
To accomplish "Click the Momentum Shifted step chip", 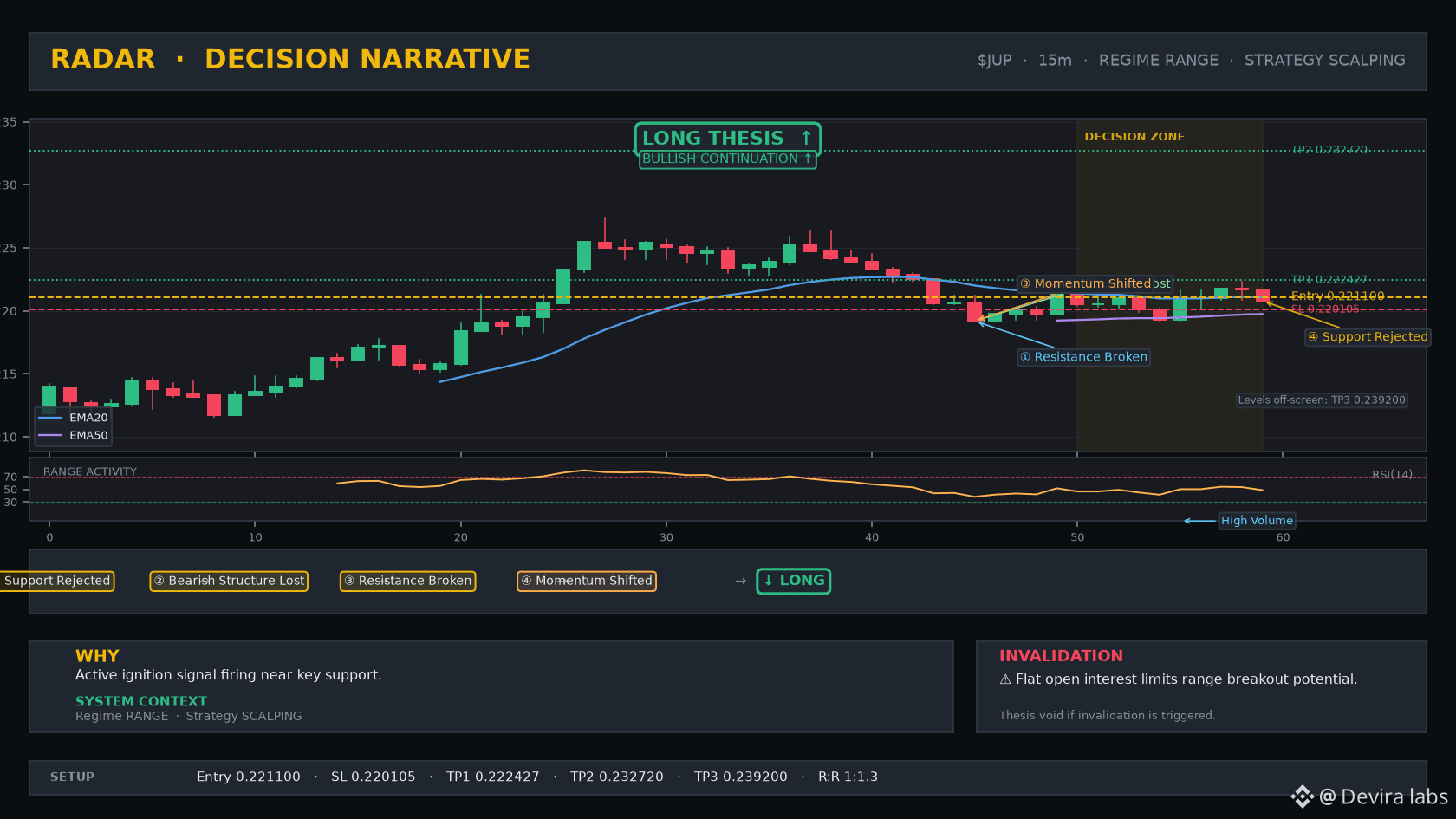I will coord(587,581).
